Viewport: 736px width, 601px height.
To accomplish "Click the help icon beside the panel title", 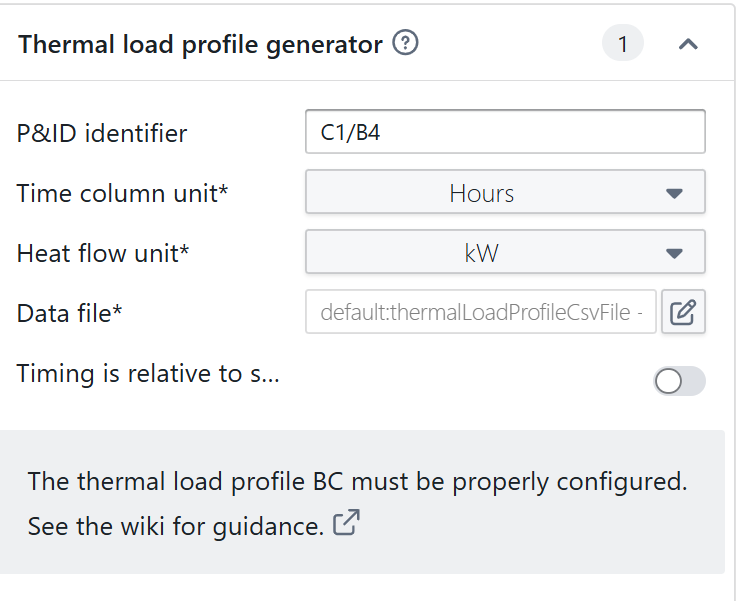I will tap(405, 44).
